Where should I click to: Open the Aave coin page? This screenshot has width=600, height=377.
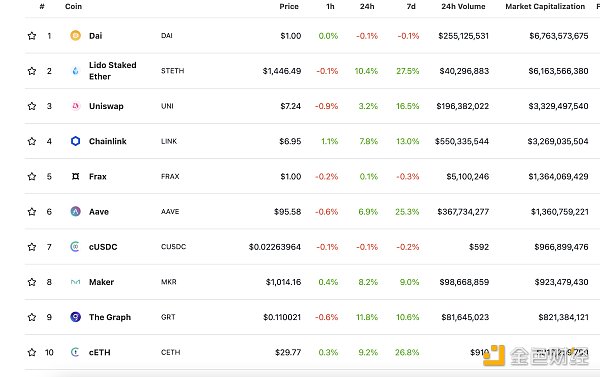(99, 212)
